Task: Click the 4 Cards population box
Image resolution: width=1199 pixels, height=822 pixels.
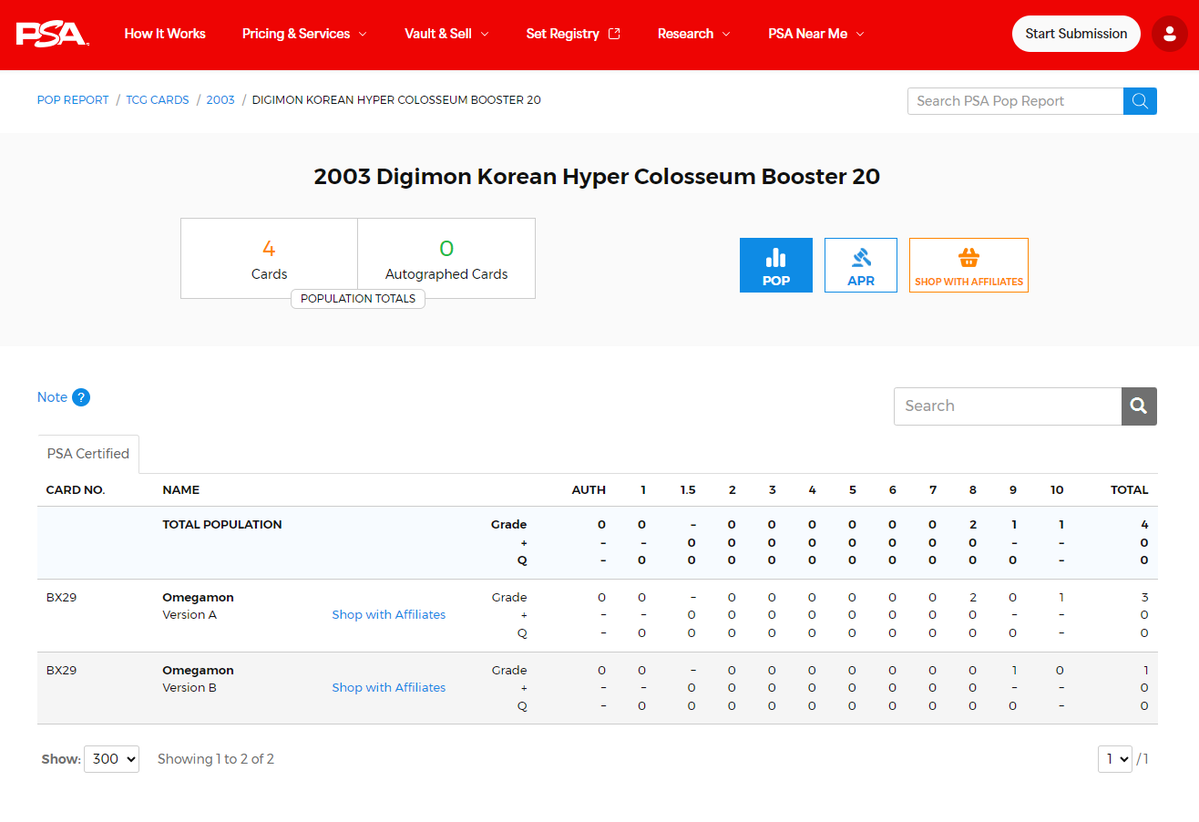Action: click(x=269, y=258)
